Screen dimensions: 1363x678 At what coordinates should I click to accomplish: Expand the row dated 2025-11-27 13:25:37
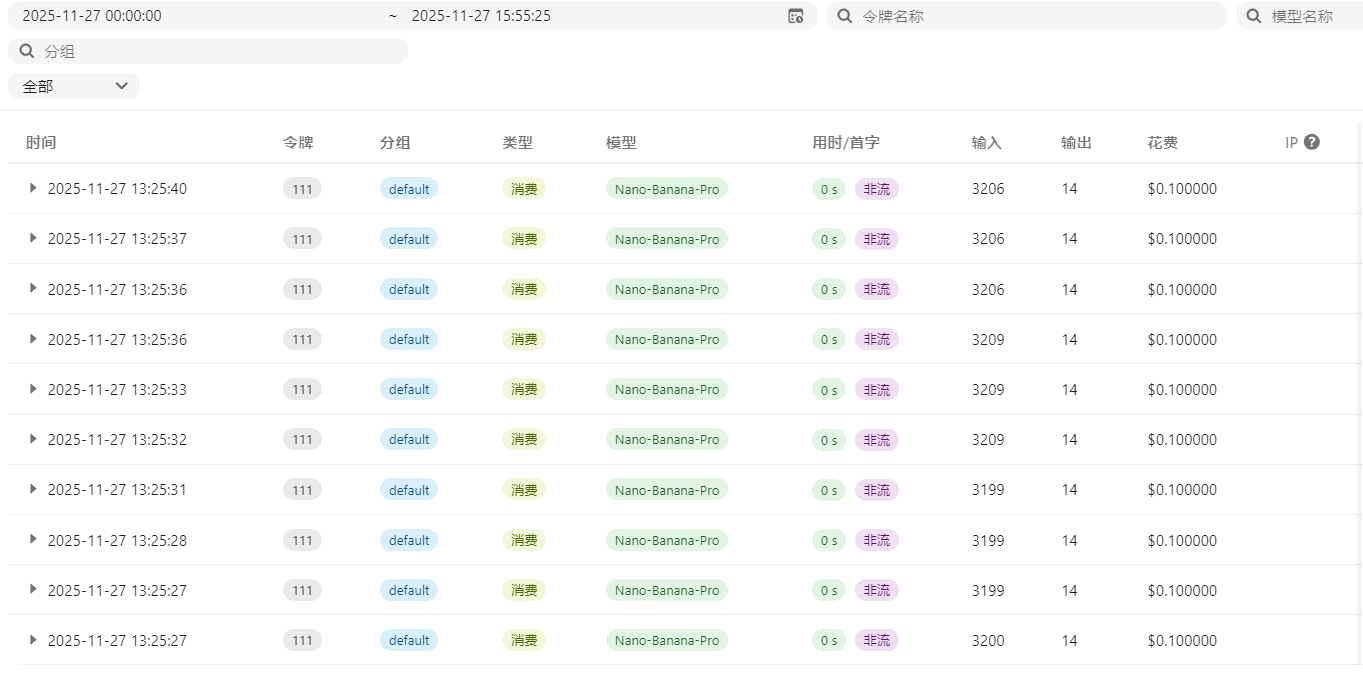point(33,237)
